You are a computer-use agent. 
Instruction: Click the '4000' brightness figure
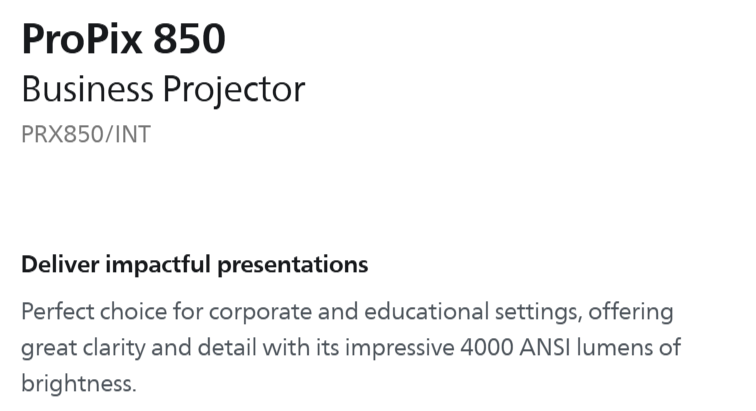[486, 348]
